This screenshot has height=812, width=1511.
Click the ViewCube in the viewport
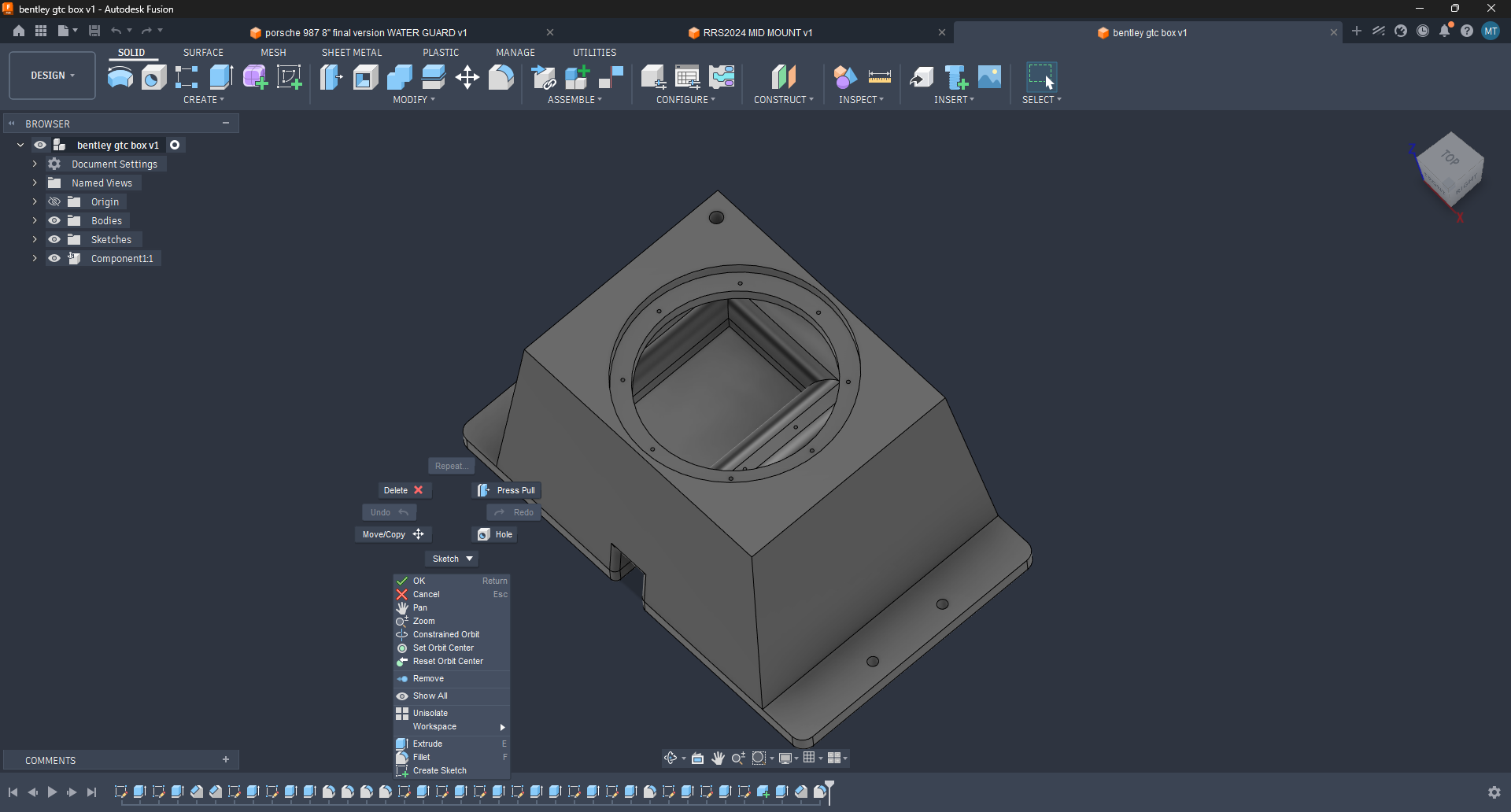click(1450, 172)
